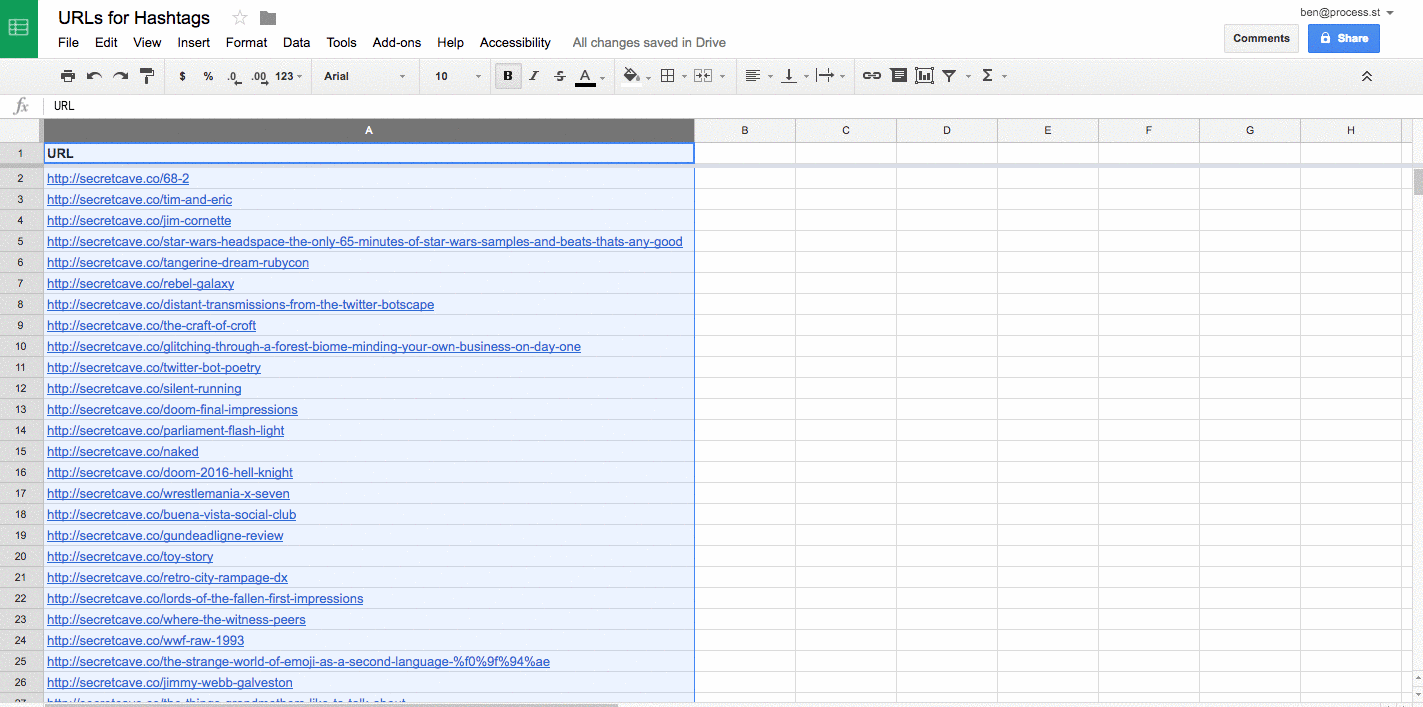Open the secretcave.co/twitter-bot-poetry link
The width and height of the screenshot is (1423, 707).
154,368
